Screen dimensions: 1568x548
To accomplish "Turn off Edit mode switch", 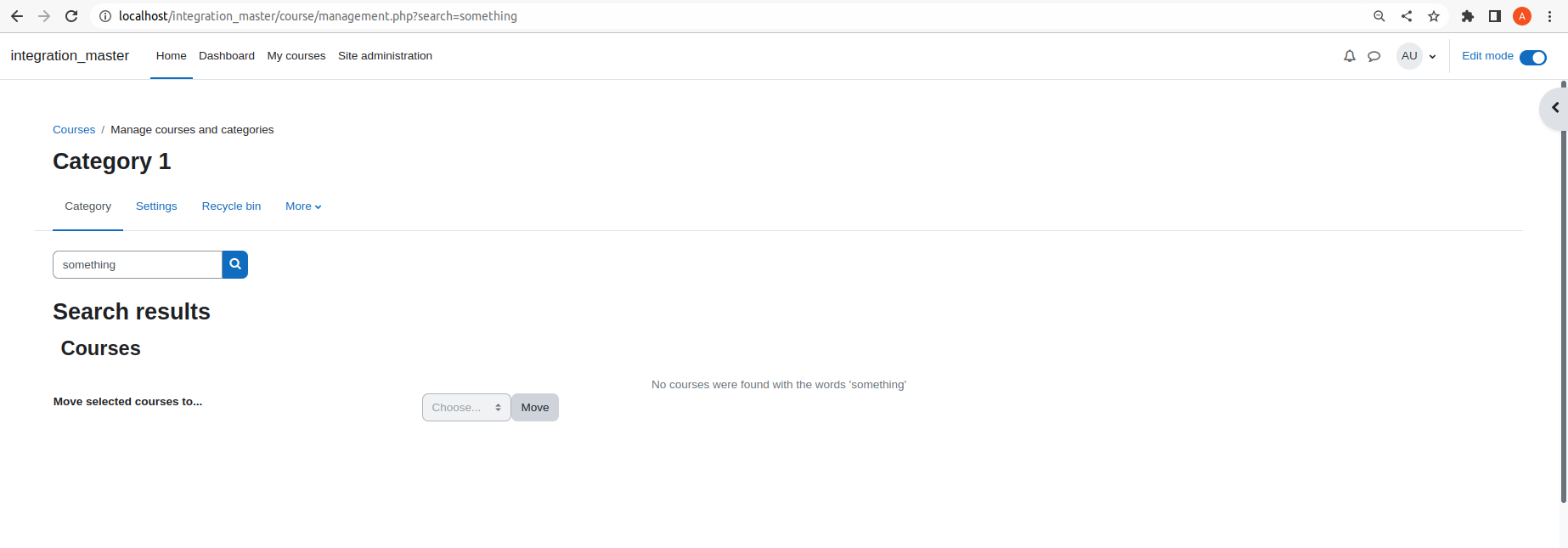I will click(1533, 57).
